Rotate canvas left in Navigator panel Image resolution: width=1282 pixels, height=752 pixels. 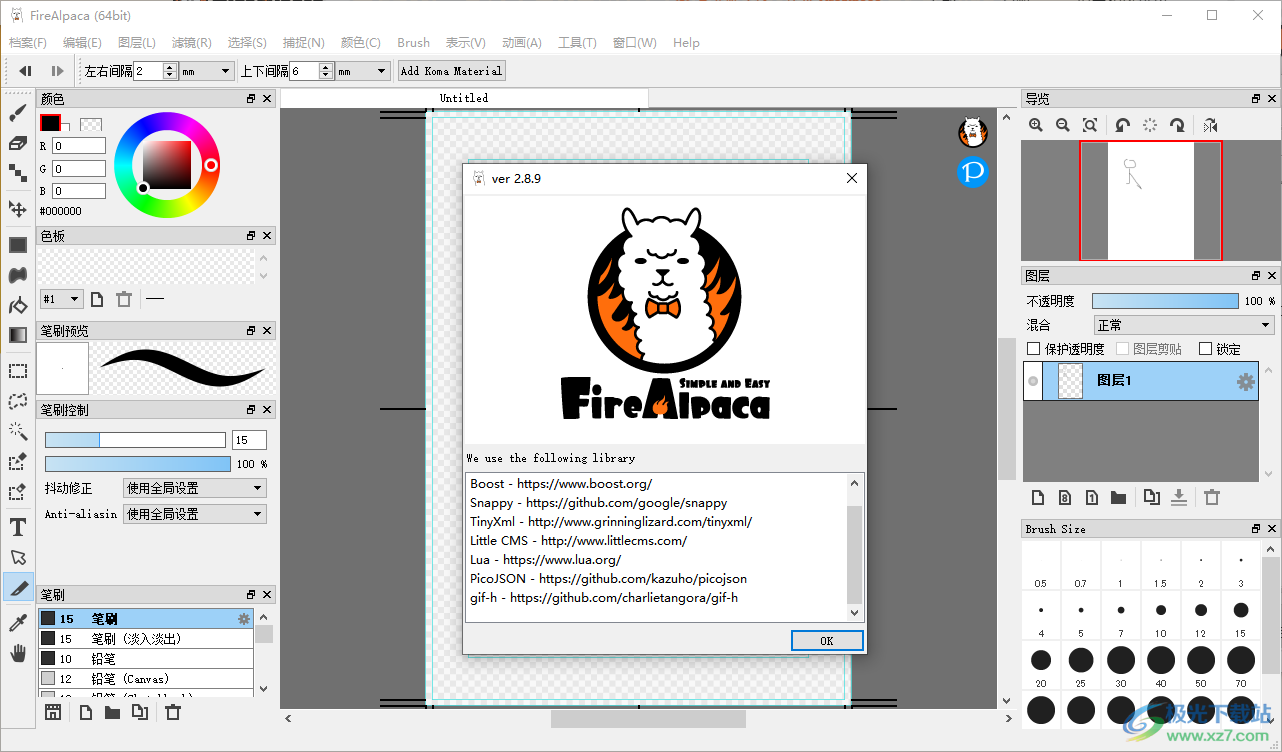pyautogui.click(x=1123, y=125)
